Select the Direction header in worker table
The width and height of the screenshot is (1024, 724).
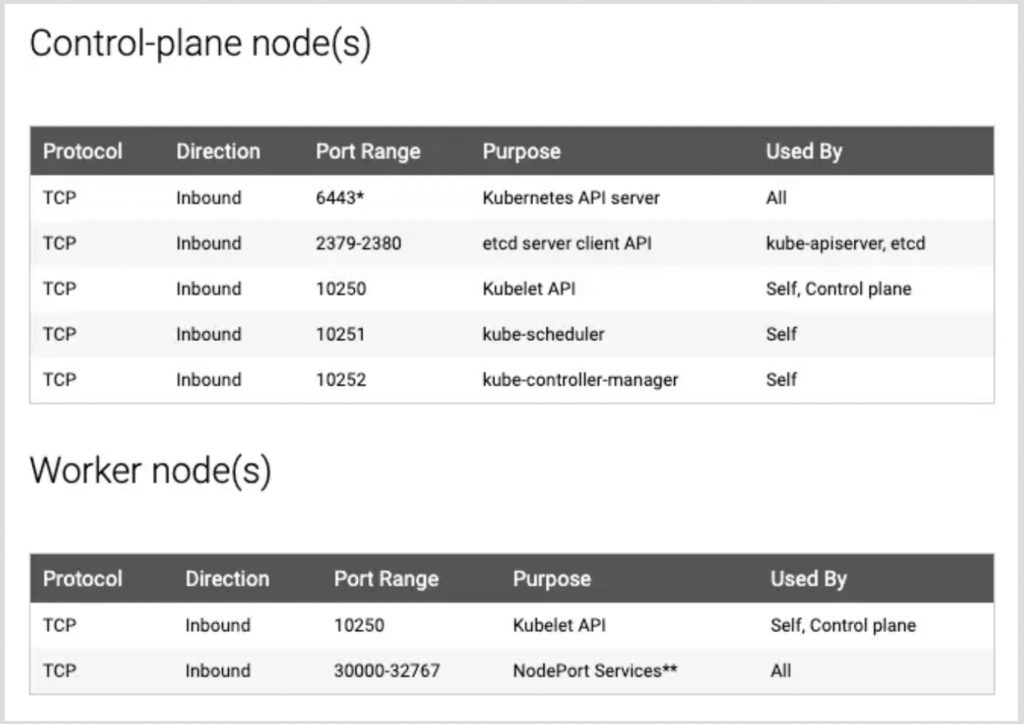tap(227, 579)
